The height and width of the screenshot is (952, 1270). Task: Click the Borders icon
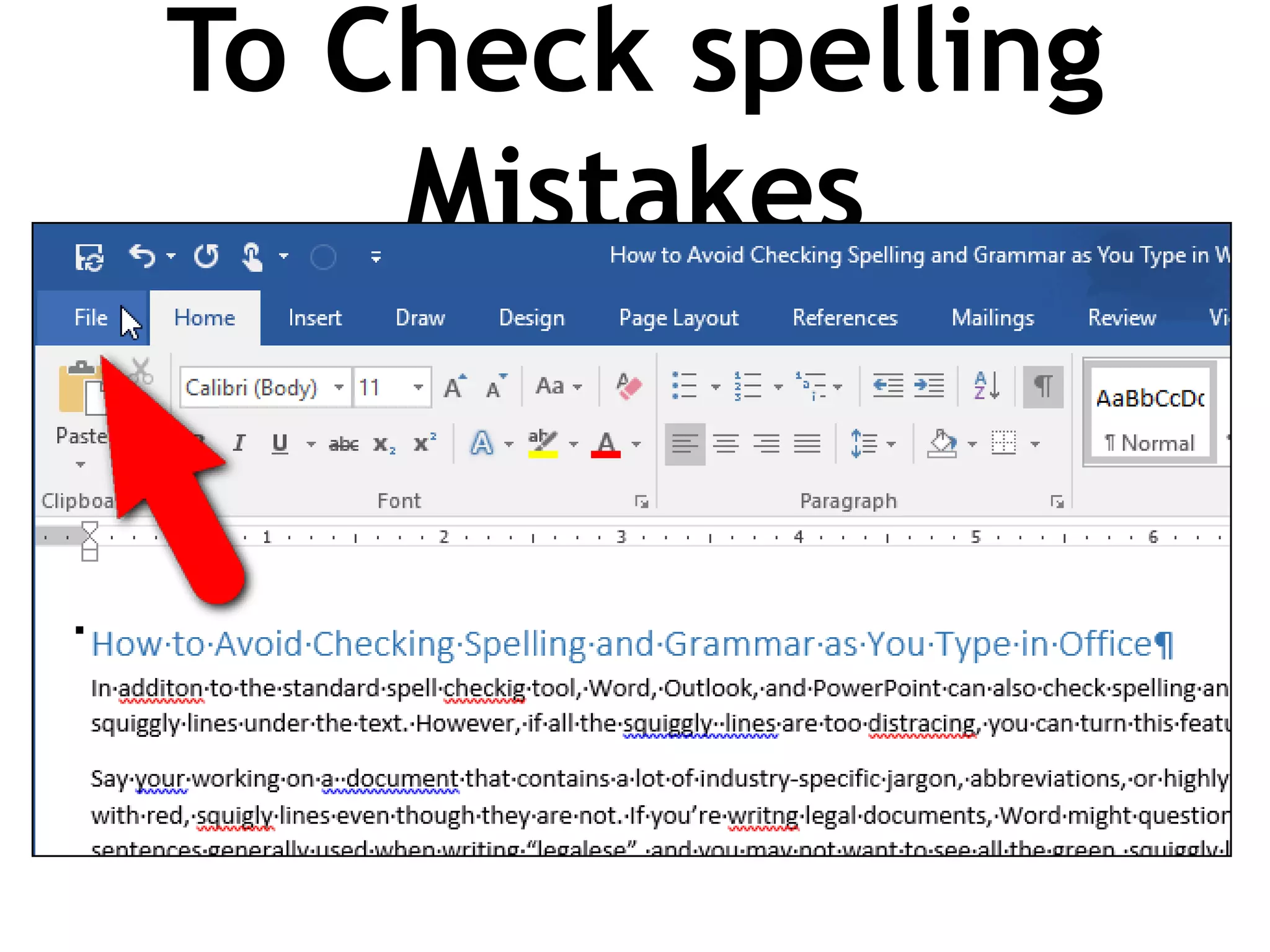point(1004,443)
